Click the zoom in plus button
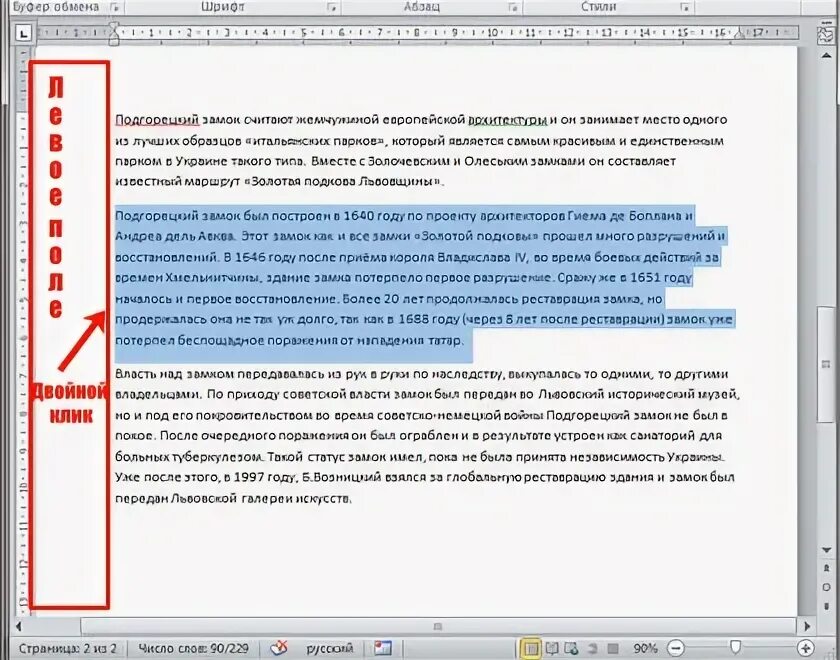The height and width of the screenshot is (660, 840). [x=805, y=649]
